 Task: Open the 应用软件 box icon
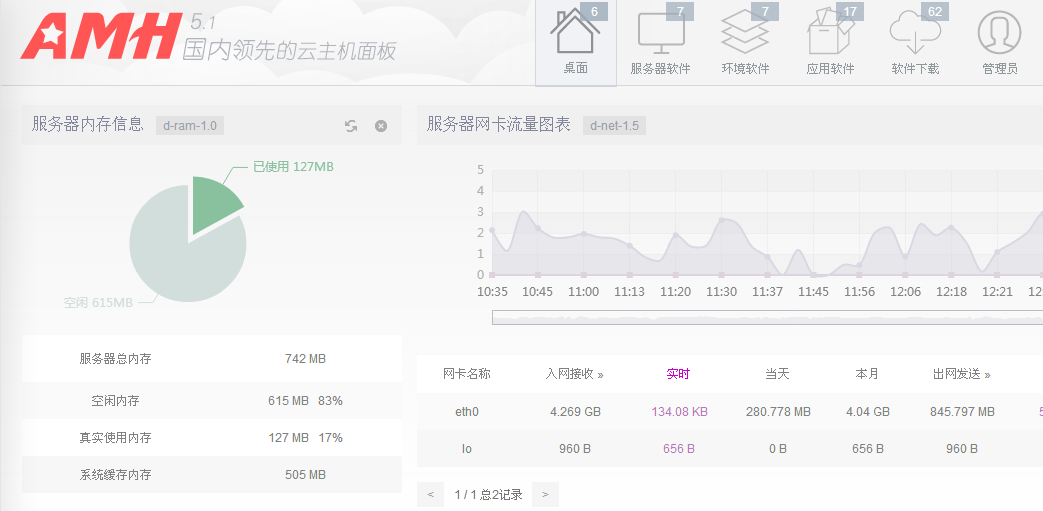830,40
